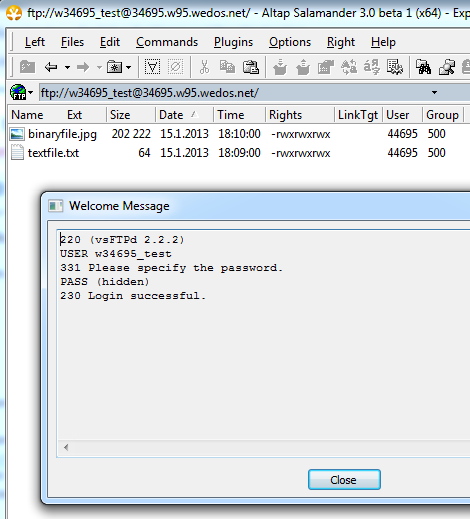Screen dimensions: 470x519
Task: Click the Unpack files icon
Action: 303,67
